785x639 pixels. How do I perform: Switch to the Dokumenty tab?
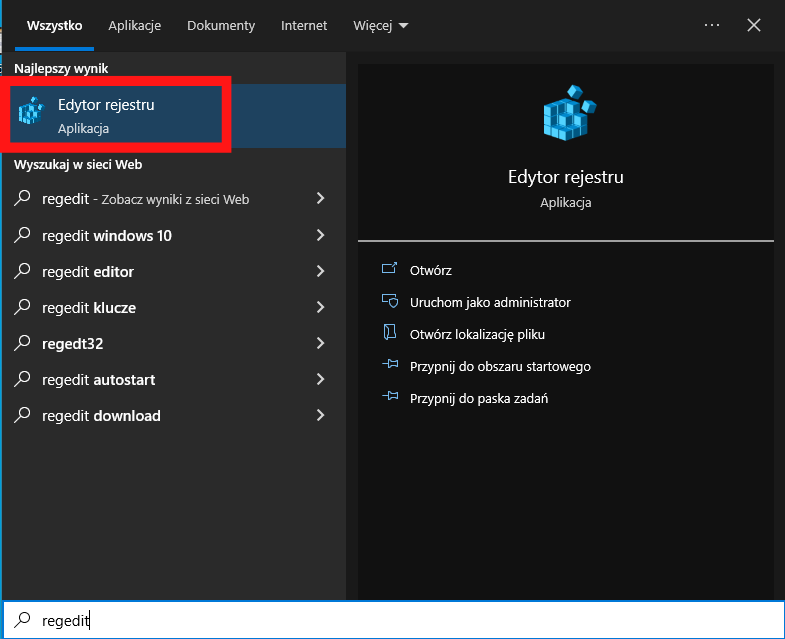tap(221, 26)
